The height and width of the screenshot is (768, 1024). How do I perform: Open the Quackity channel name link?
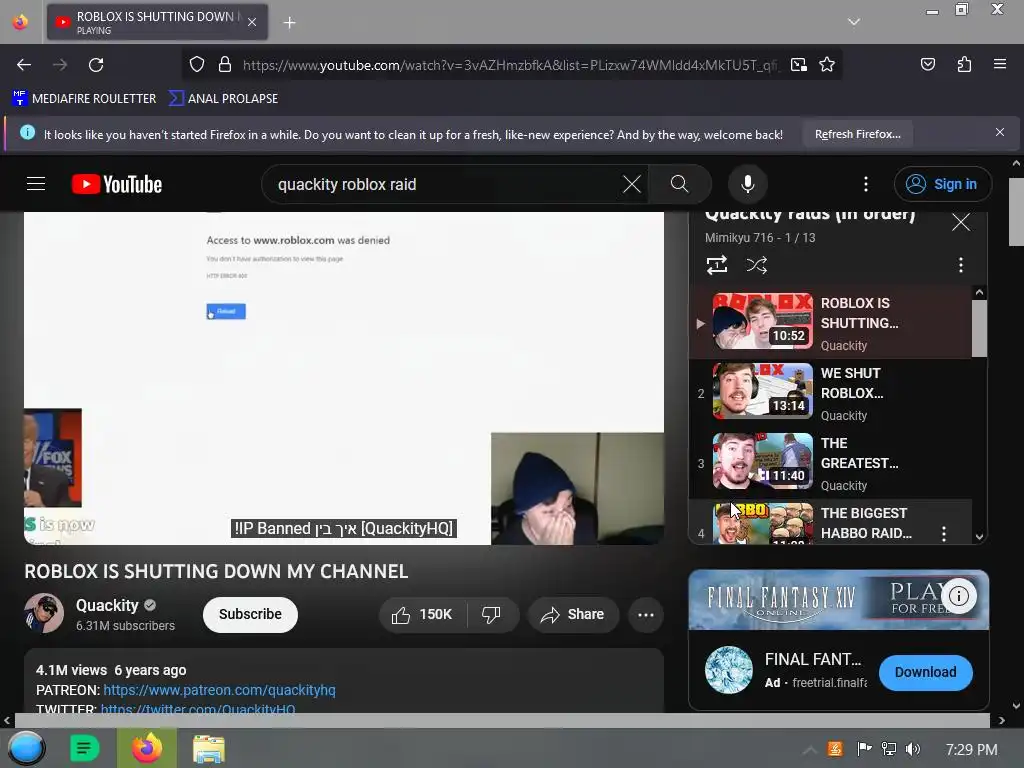107,605
